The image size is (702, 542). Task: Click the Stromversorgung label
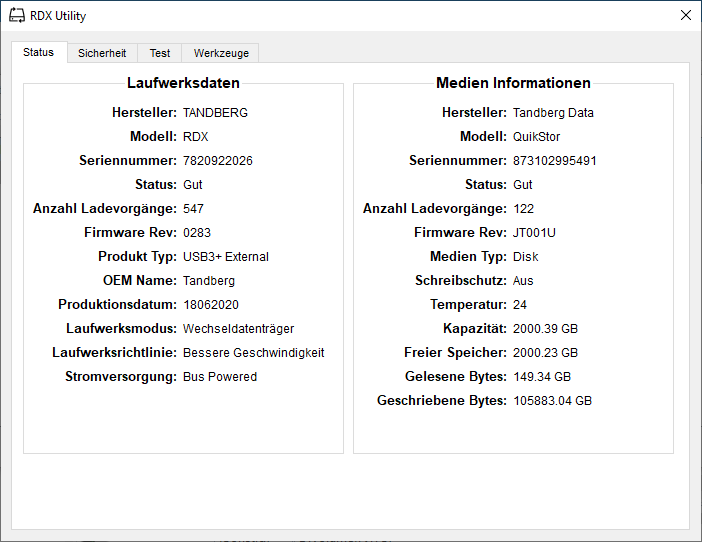pos(121,377)
